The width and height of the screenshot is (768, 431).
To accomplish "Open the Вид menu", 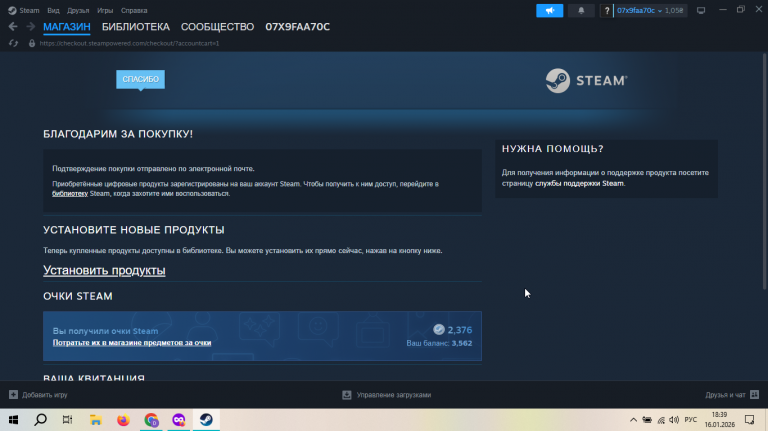I will point(53,10).
